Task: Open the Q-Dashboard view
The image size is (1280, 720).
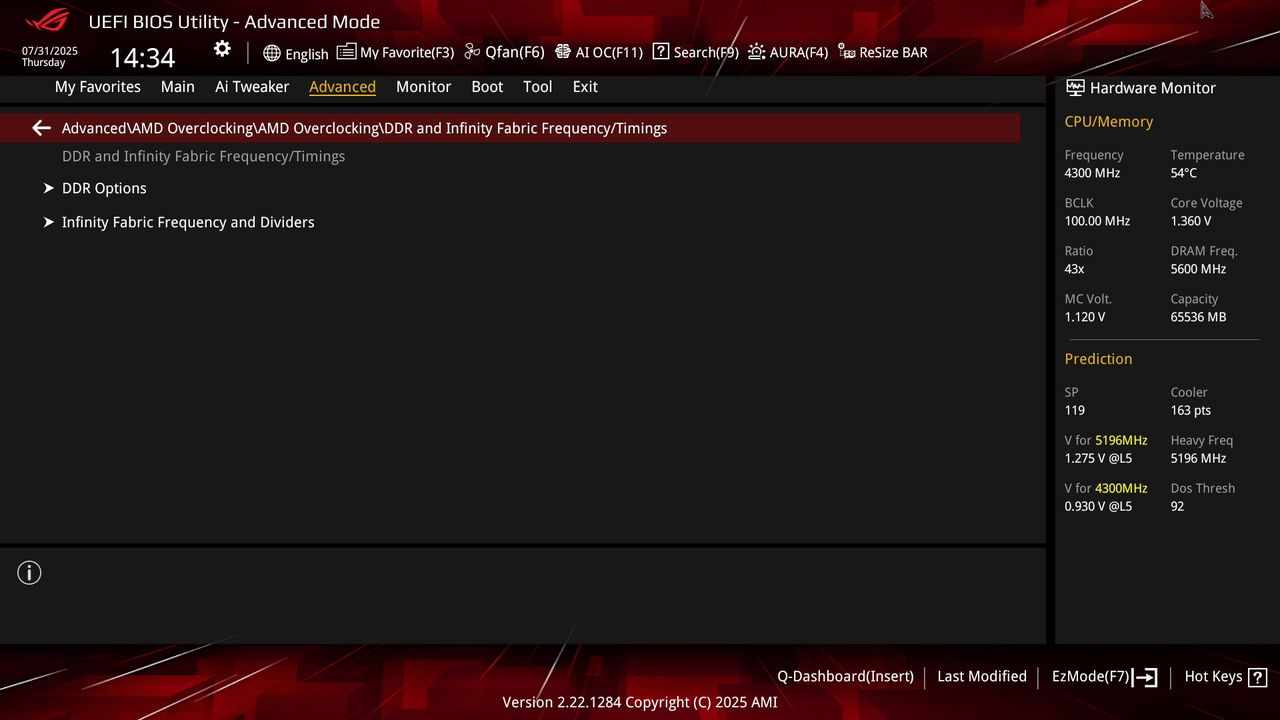Action: 845,677
